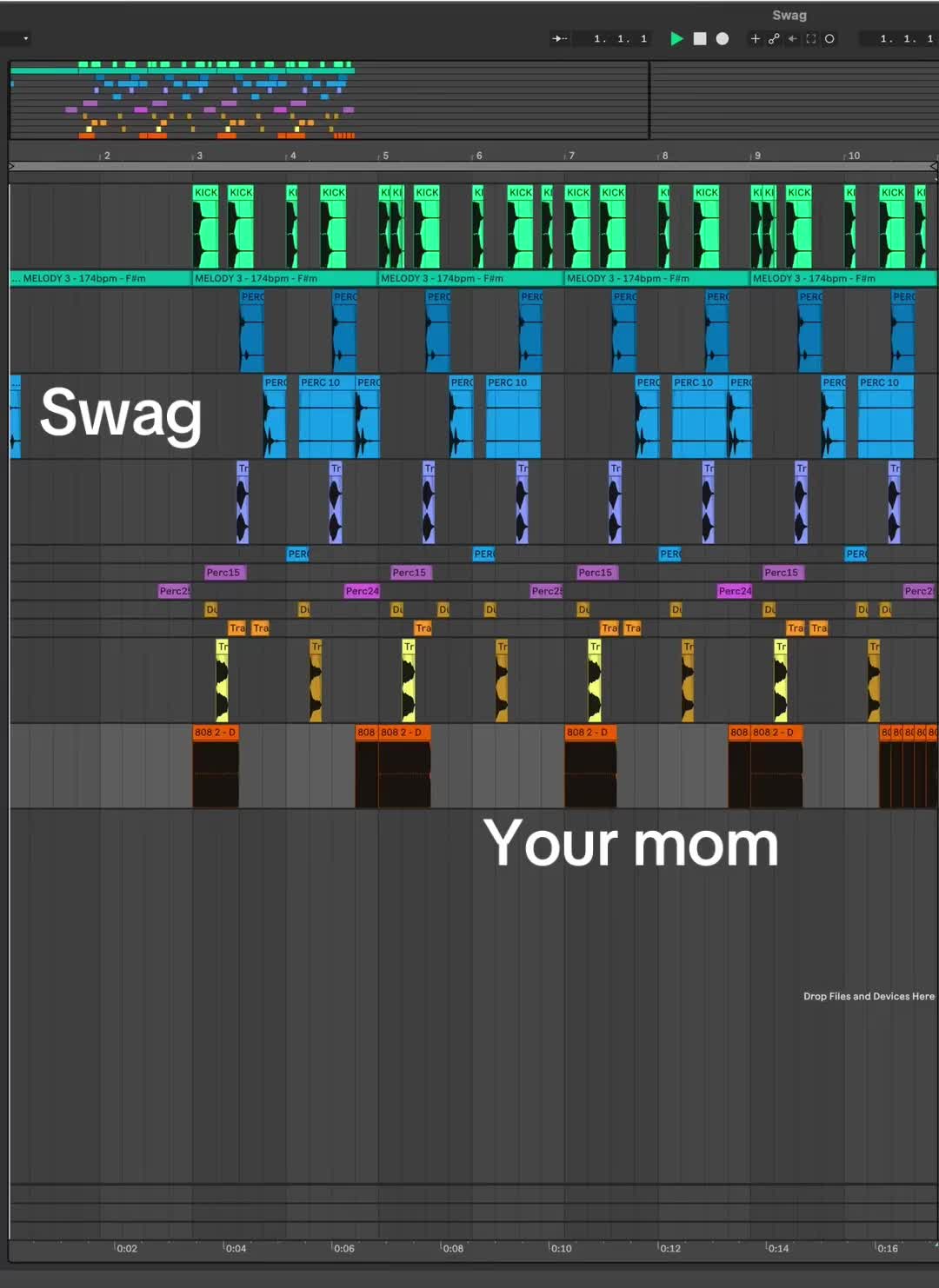Toggle the capture MIDI bracket icon
Image resolution: width=939 pixels, height=1288 pixels.
[x=811, y=38]
